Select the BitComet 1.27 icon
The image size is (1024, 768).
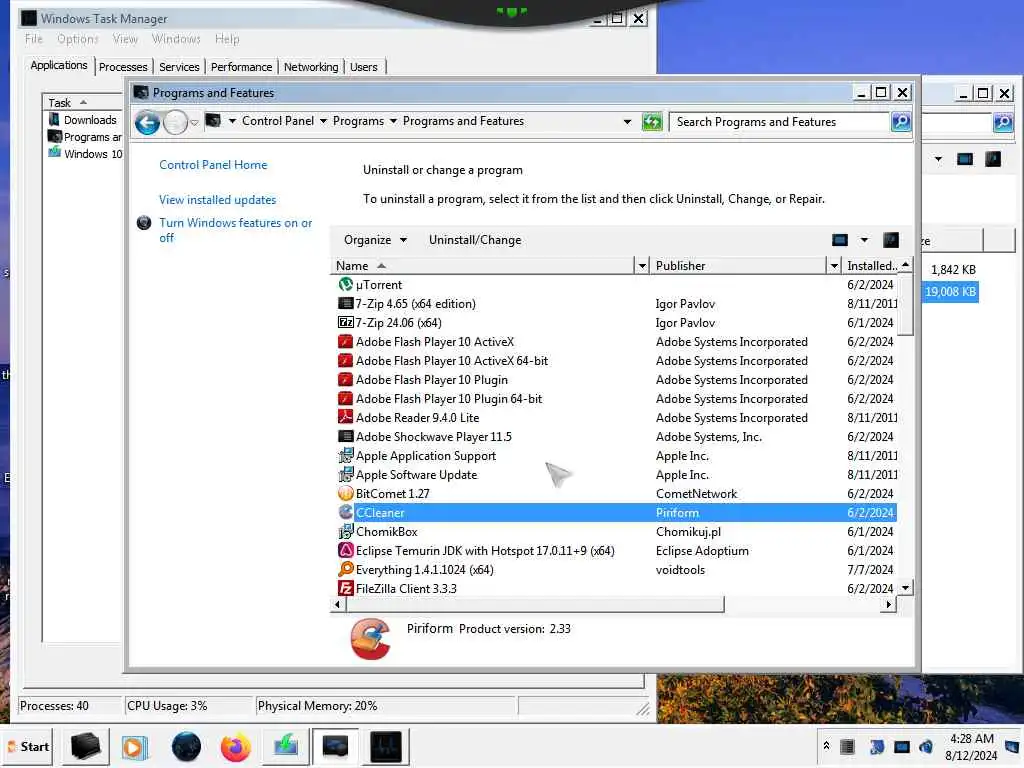click(345, 494)
